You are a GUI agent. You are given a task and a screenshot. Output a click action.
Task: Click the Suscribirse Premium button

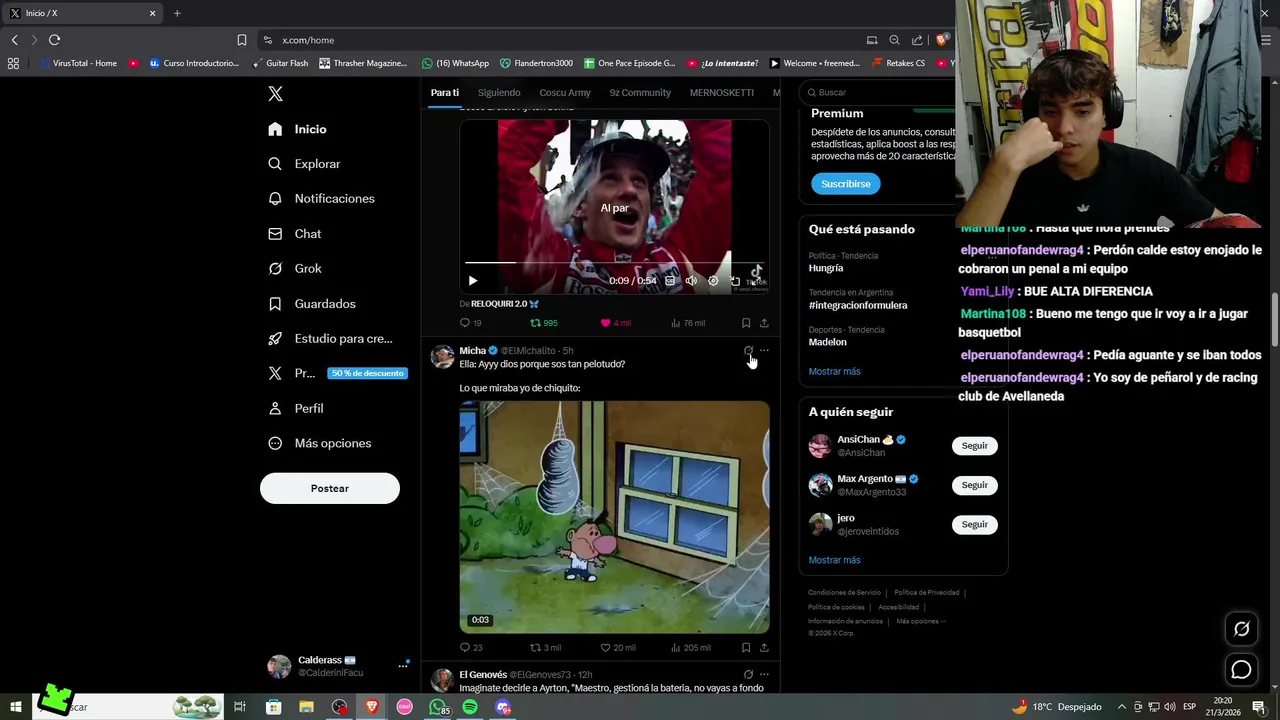[x=846, y=184]
